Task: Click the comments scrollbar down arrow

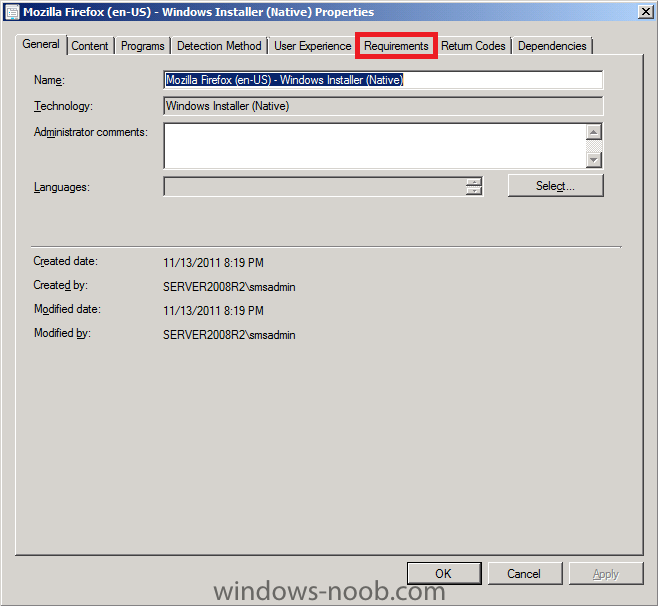Action: point(593,159)
